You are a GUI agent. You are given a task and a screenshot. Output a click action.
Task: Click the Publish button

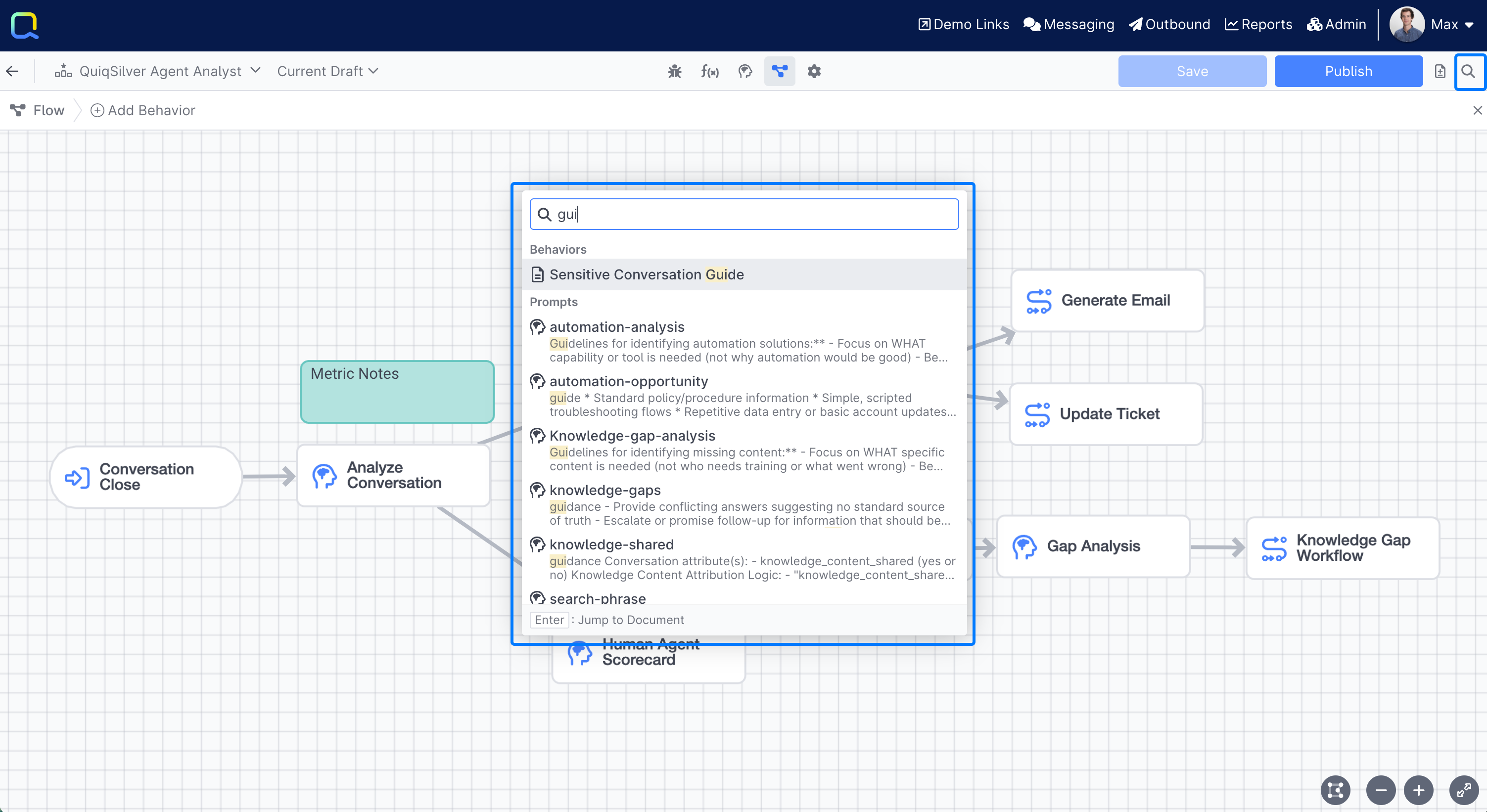coord(1348,71)
